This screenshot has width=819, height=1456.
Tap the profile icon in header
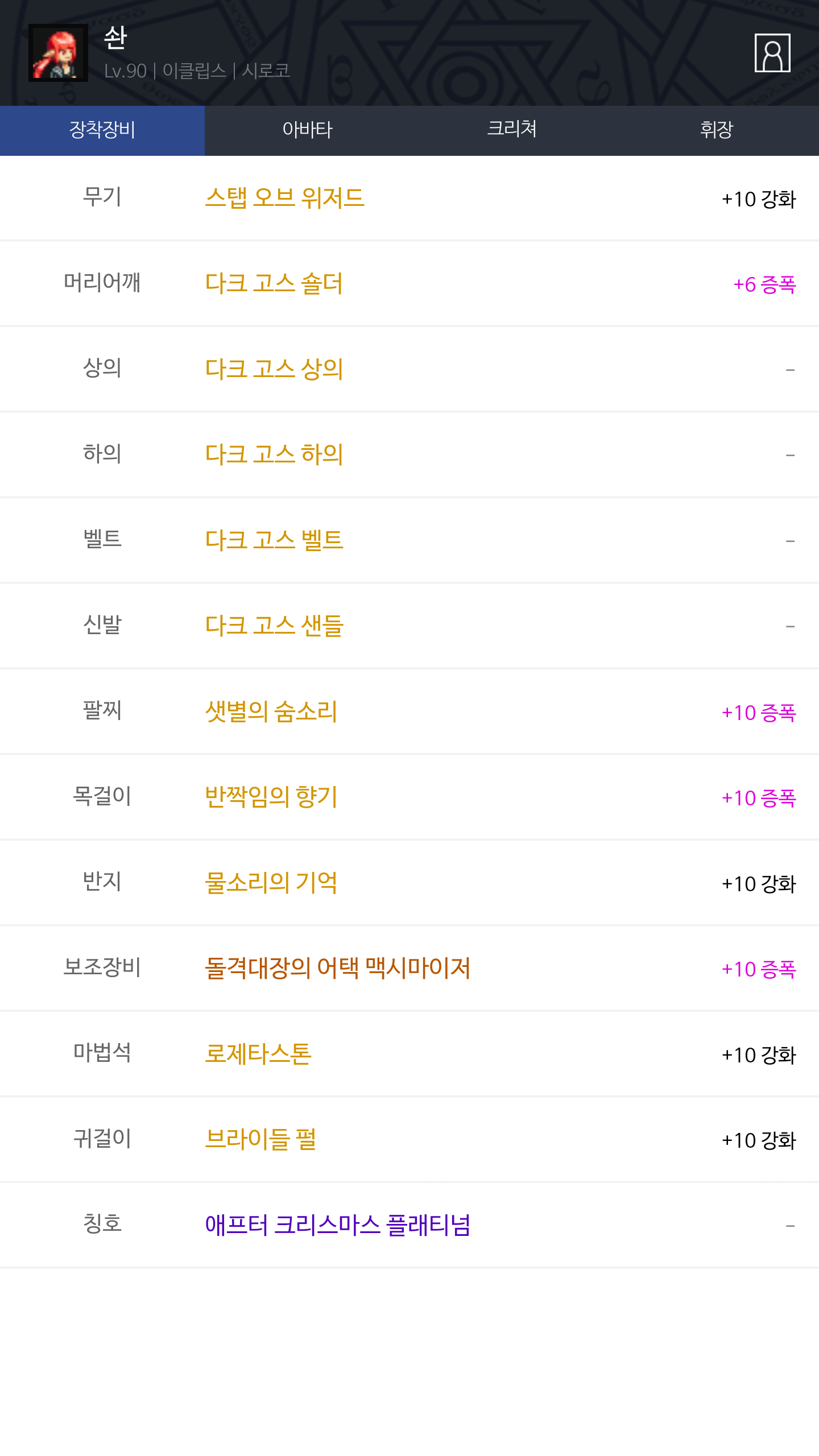(772, 53)
